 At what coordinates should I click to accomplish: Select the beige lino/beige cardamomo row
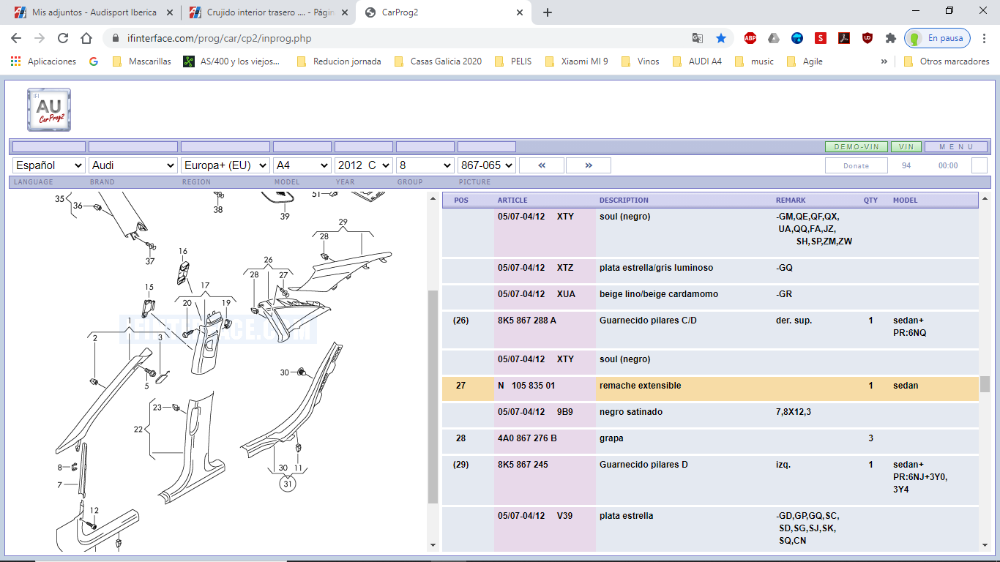[710, 297]
